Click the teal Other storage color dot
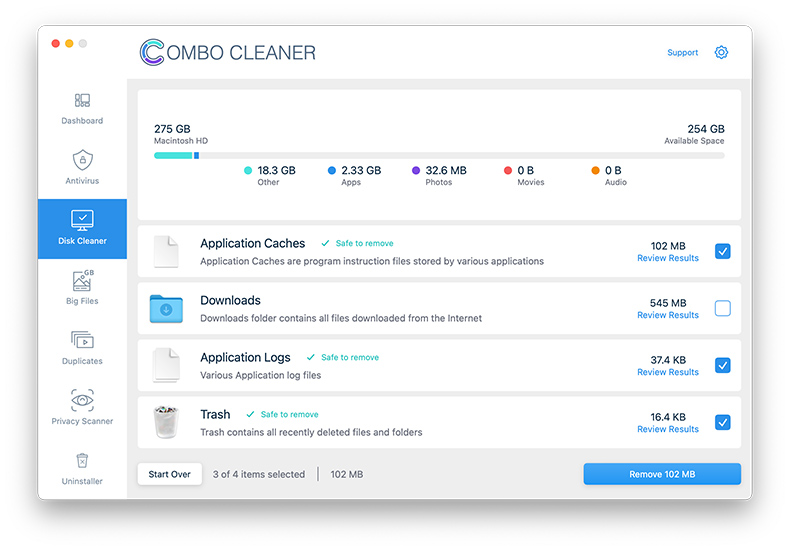790x550 pixels. click(248, 170)
